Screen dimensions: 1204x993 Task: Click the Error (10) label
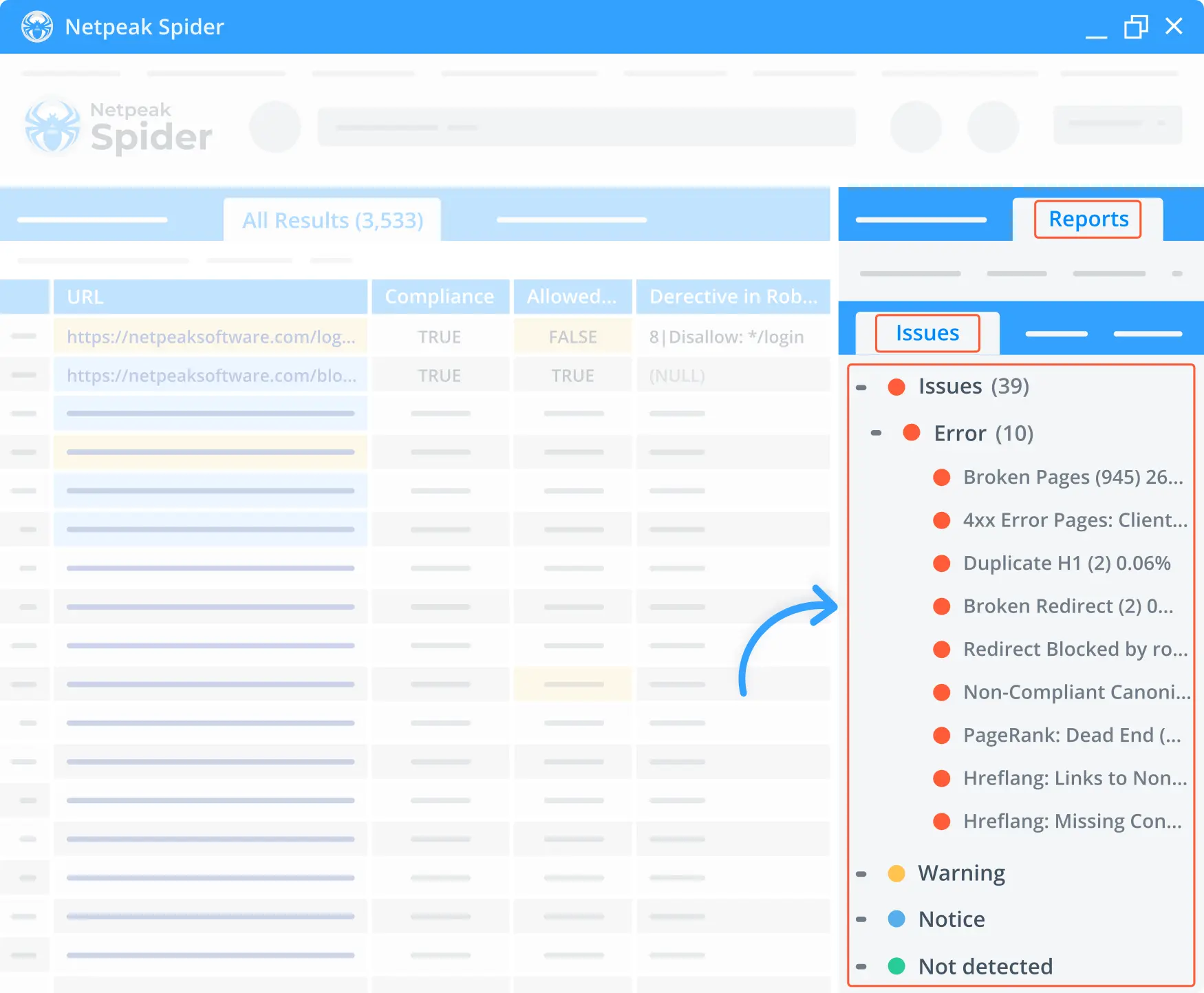pos(984,434)
